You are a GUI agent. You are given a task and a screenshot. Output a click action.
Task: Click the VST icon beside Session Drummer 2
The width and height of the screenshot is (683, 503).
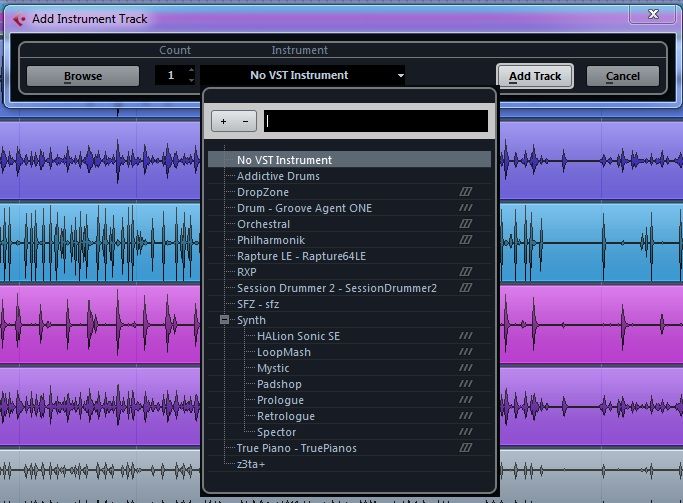coord(466,287)
